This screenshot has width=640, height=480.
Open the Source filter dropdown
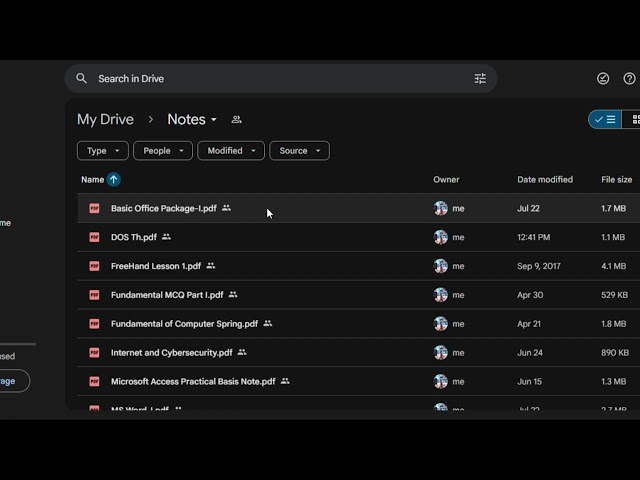300,151
